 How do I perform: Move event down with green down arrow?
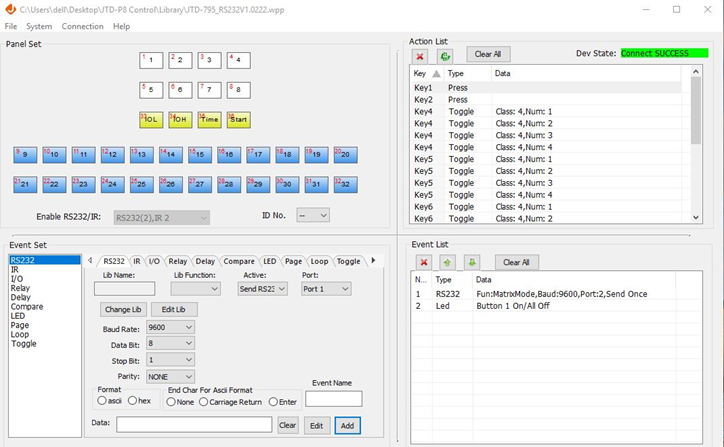471,262
